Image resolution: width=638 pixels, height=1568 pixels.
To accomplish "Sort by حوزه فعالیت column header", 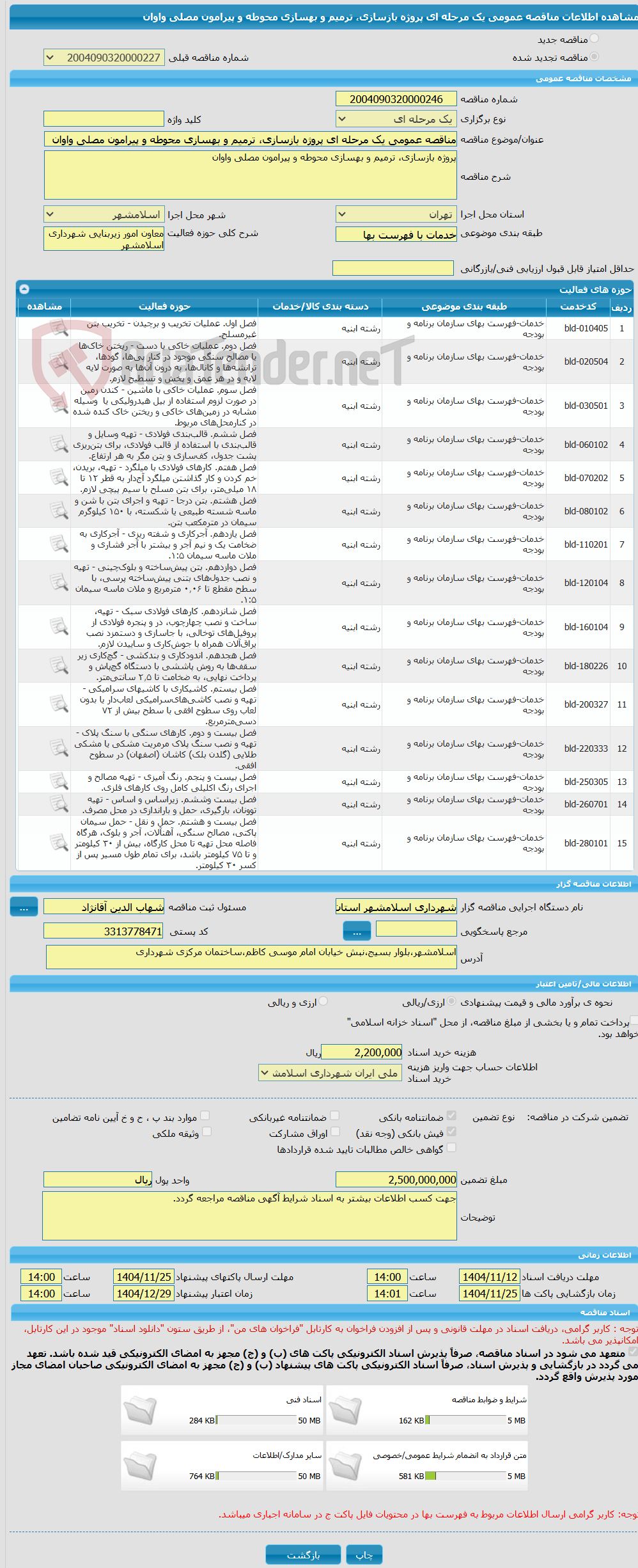I will point(164,306).
